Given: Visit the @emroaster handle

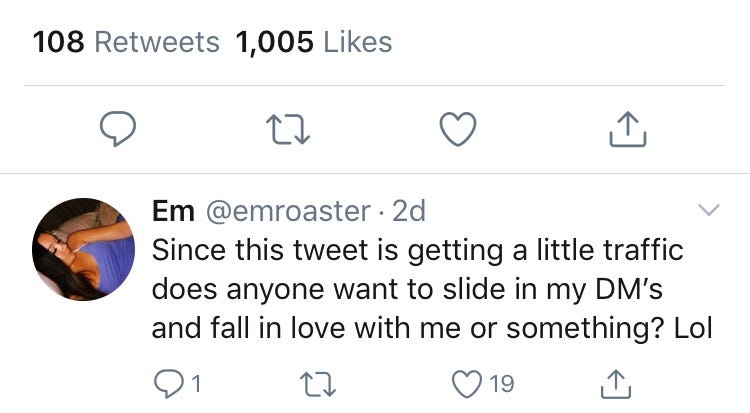Looking at the screenshot, I should [290, 211].
